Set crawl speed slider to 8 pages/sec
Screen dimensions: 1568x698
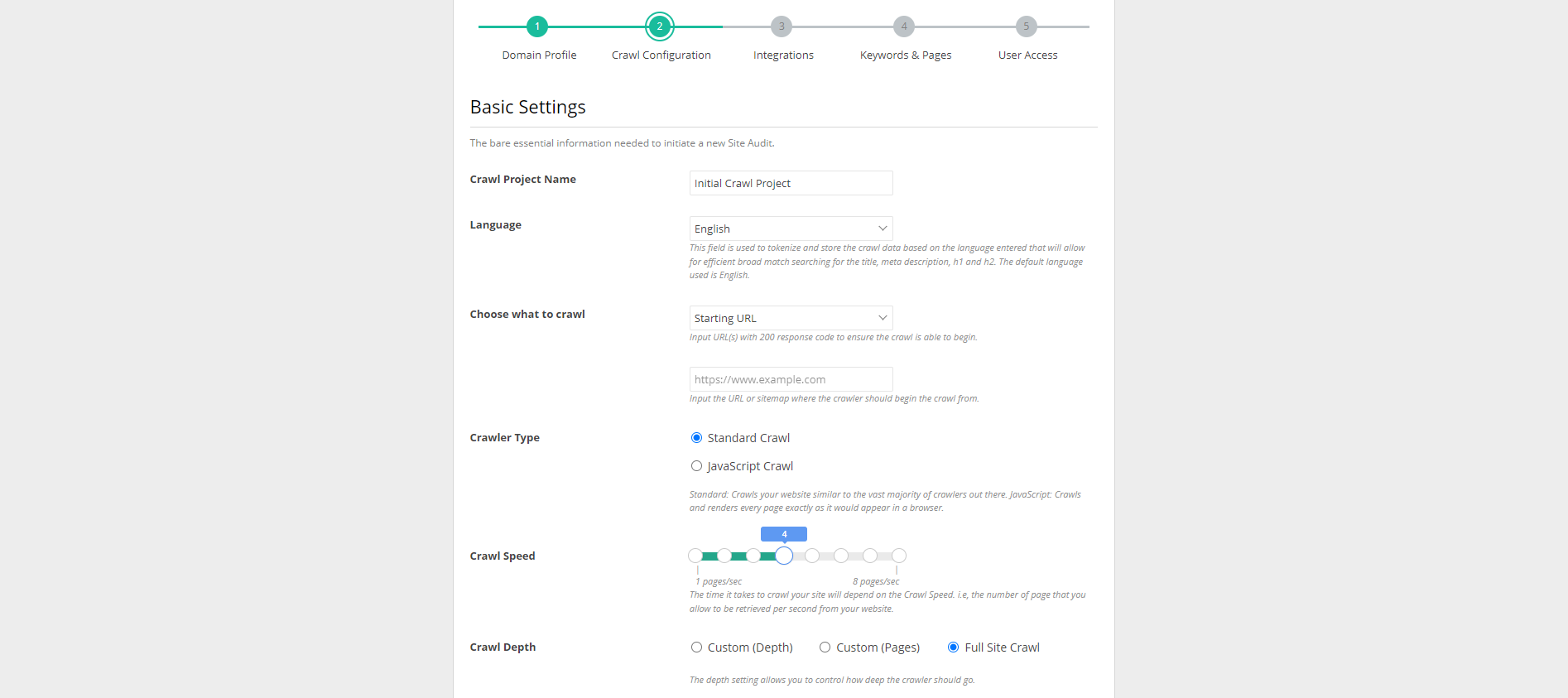[x=899, y=556]
